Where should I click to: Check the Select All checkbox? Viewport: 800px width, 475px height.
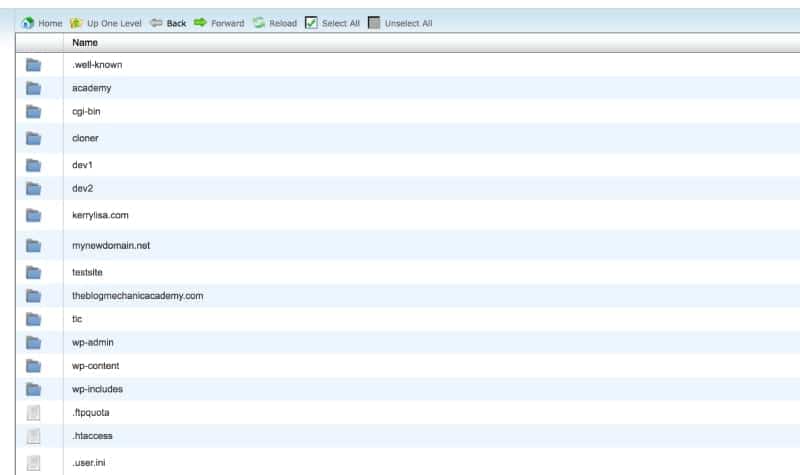click(x=311, y=23)
